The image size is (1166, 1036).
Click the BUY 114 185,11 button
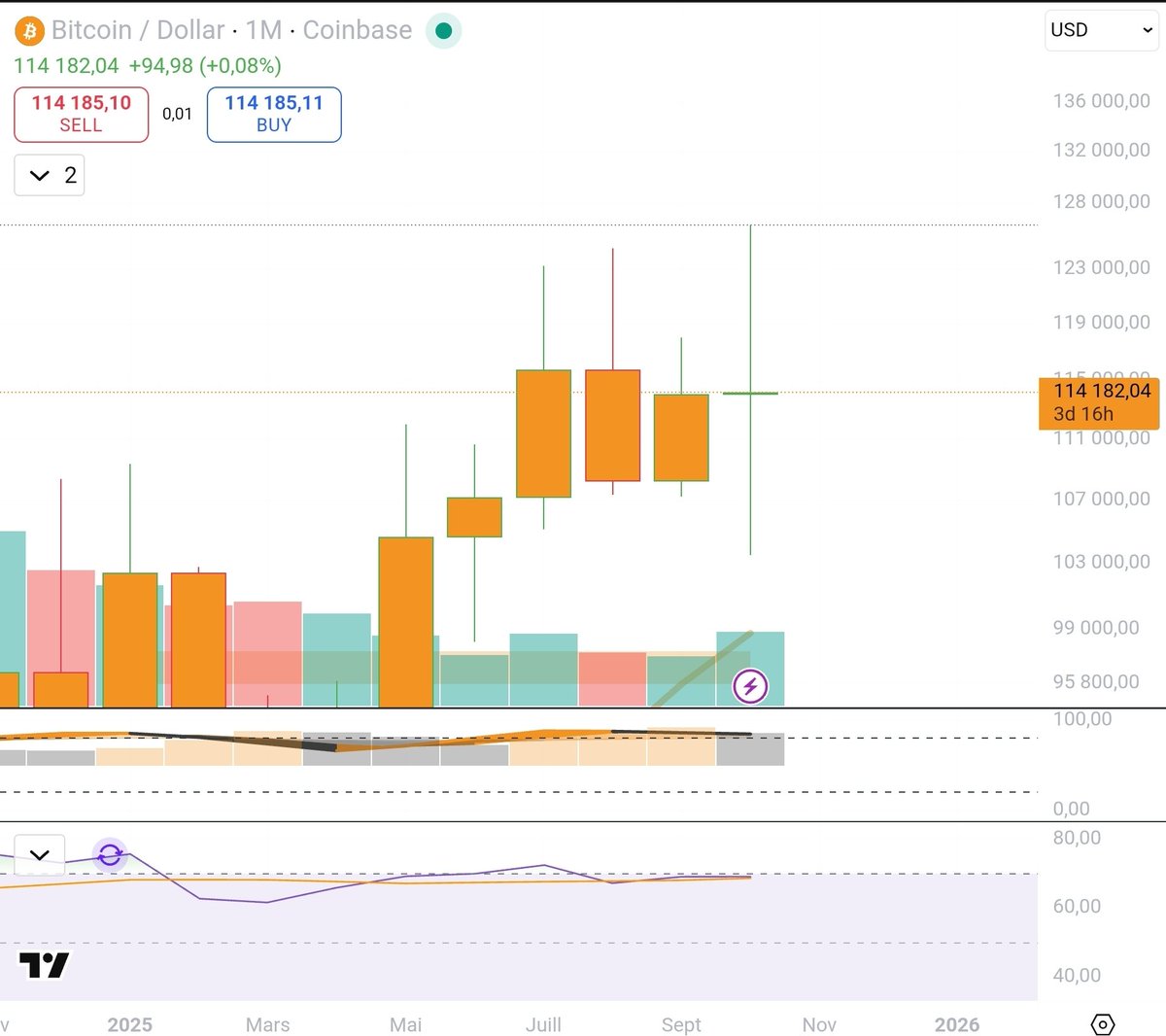click(x=274, y=115)
